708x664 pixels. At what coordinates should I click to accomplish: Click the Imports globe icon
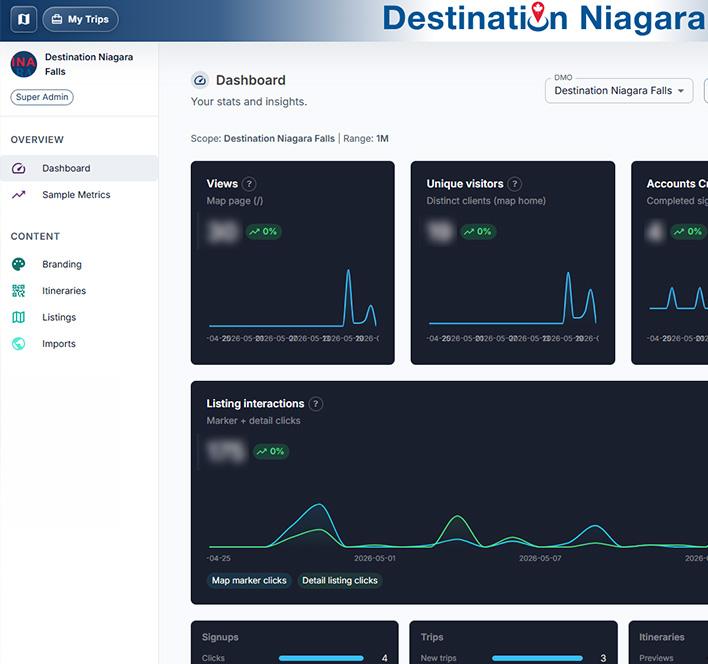click(x=19, y=344)
